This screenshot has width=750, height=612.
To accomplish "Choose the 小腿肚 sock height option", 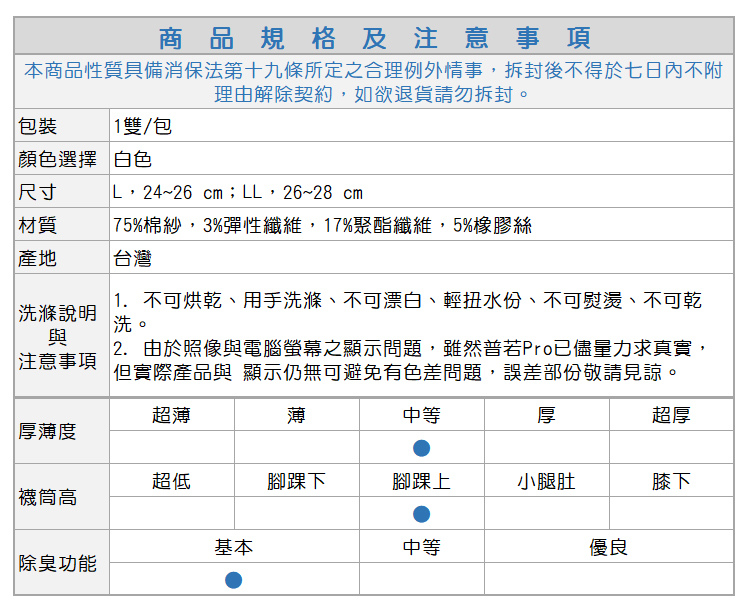I will [x=546, y=481].
